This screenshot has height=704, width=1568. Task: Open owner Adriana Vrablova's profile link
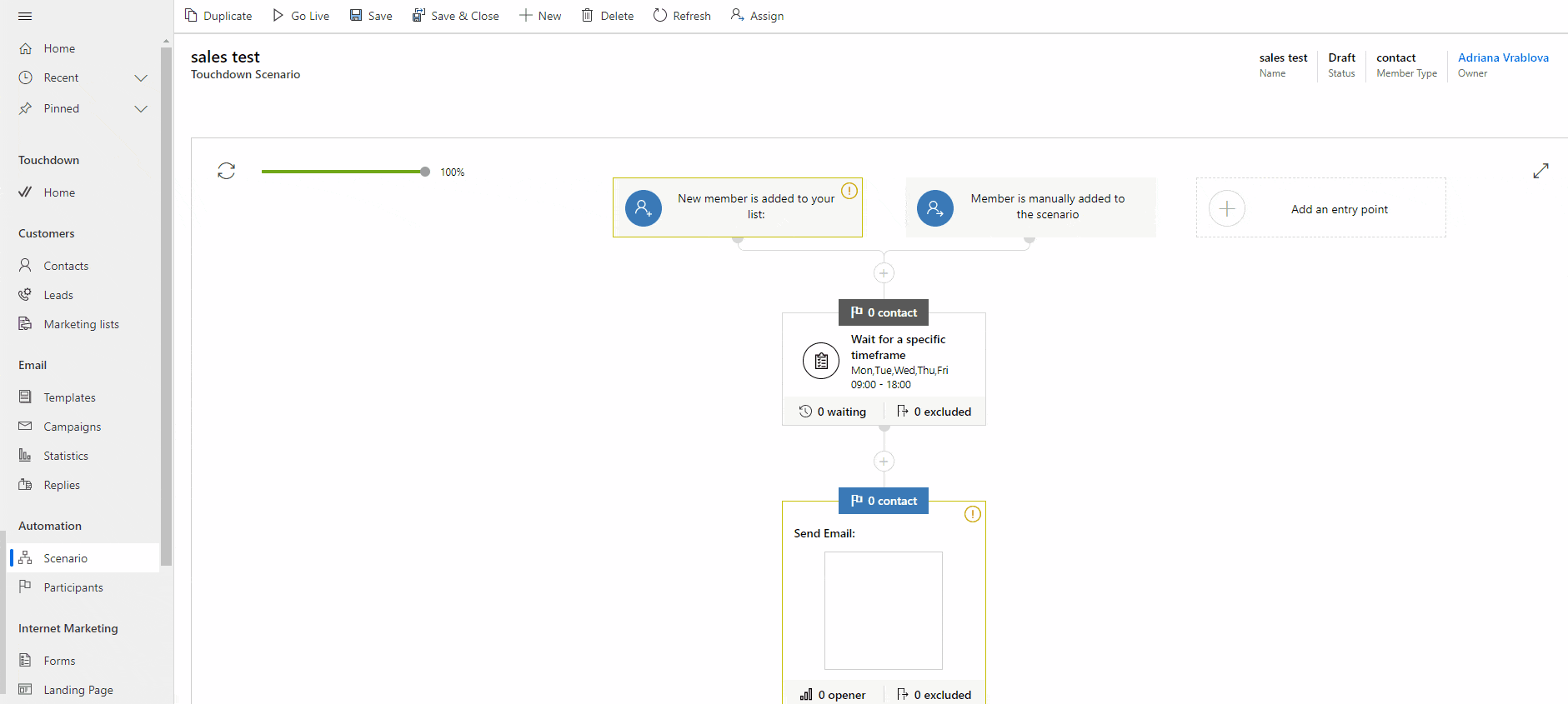tap(1502, 57)
